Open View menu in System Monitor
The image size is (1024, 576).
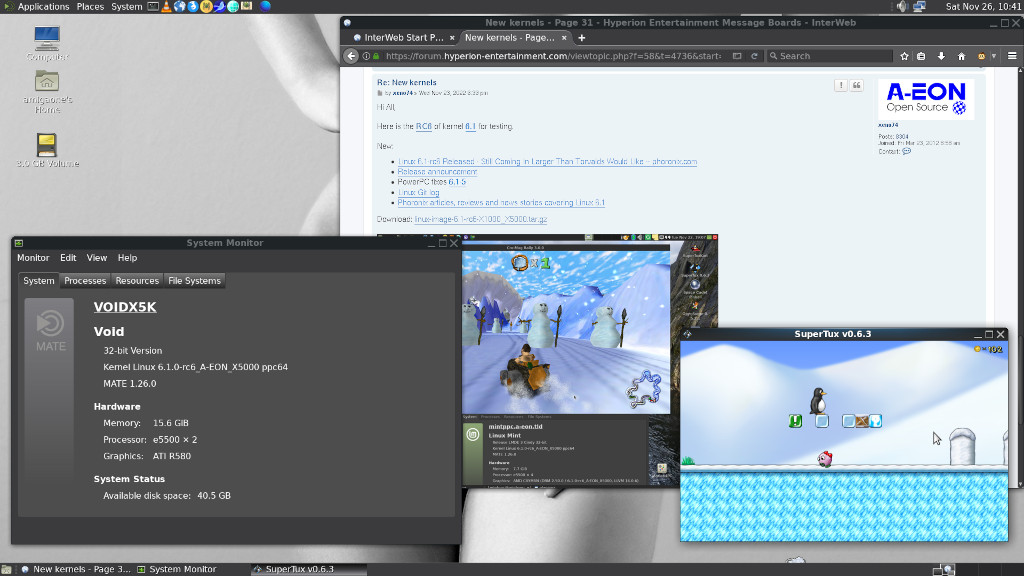pyautogui.click(x=97, y=258)
